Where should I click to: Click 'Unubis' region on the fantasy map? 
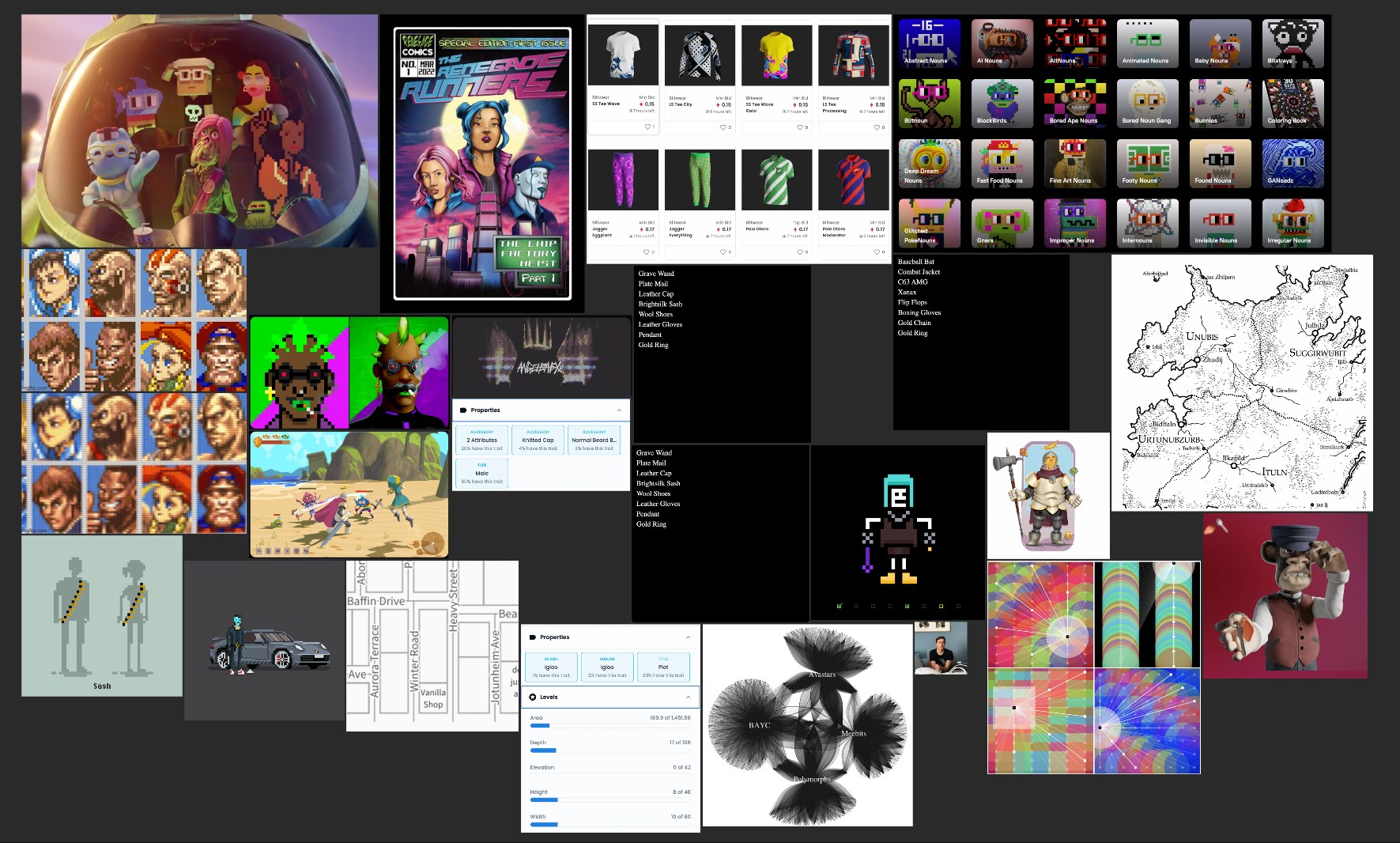pyautogui.click(x=1202, y=336)
